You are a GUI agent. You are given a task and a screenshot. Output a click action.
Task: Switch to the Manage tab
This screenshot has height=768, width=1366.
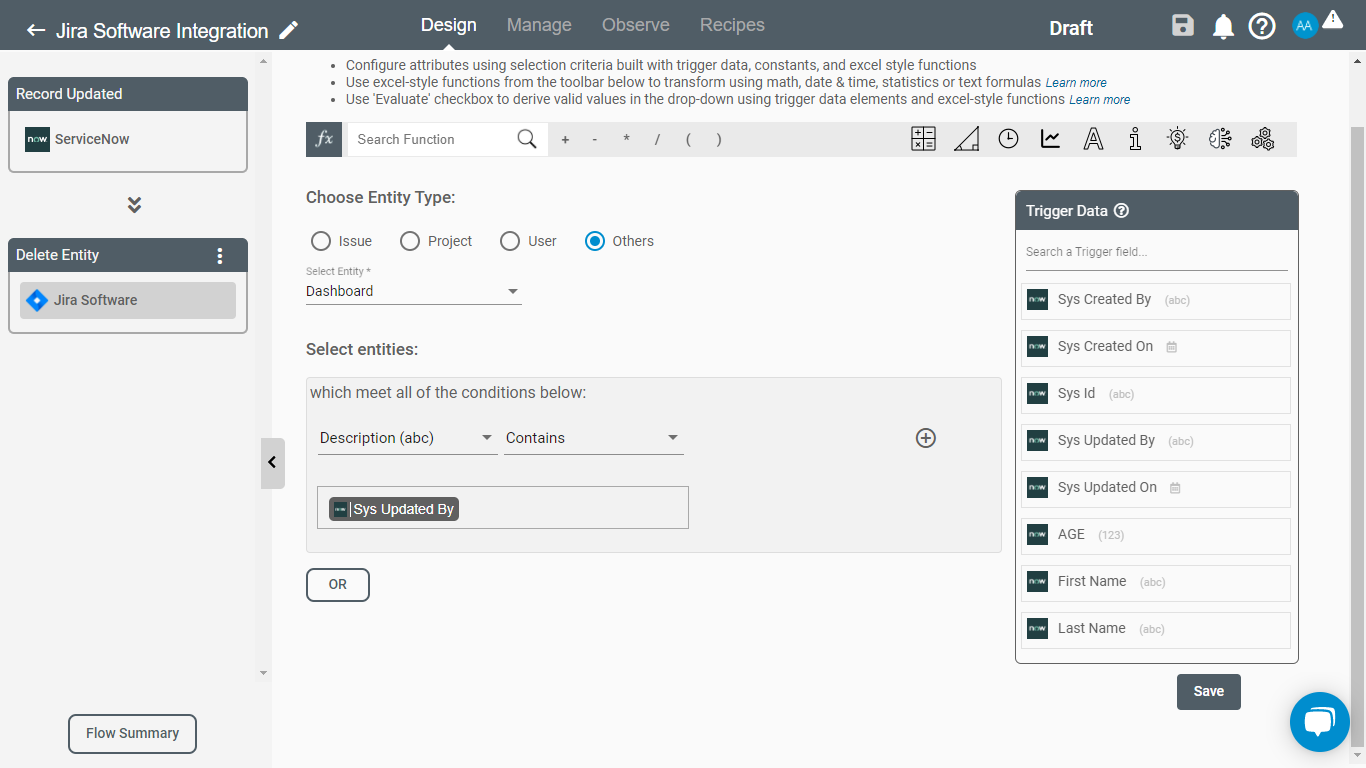(539, 25)
